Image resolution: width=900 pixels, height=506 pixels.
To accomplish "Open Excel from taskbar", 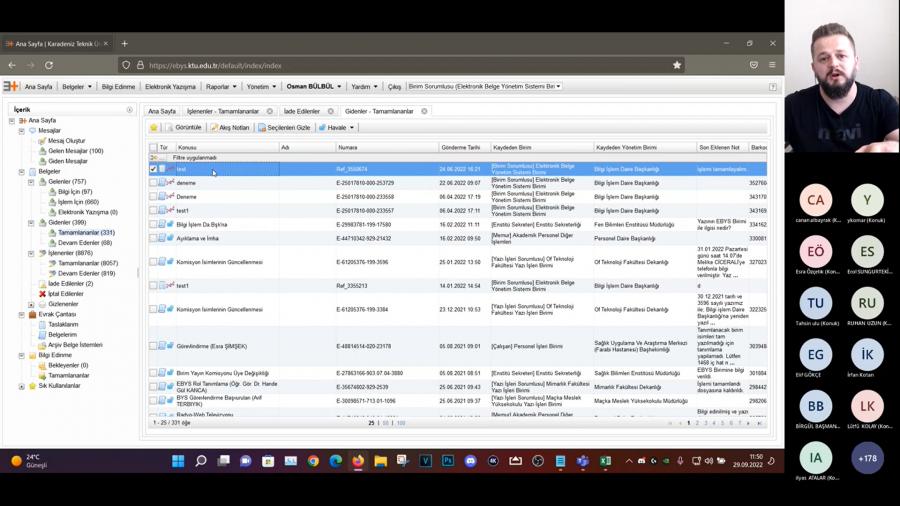I will (x=605, y=461).
